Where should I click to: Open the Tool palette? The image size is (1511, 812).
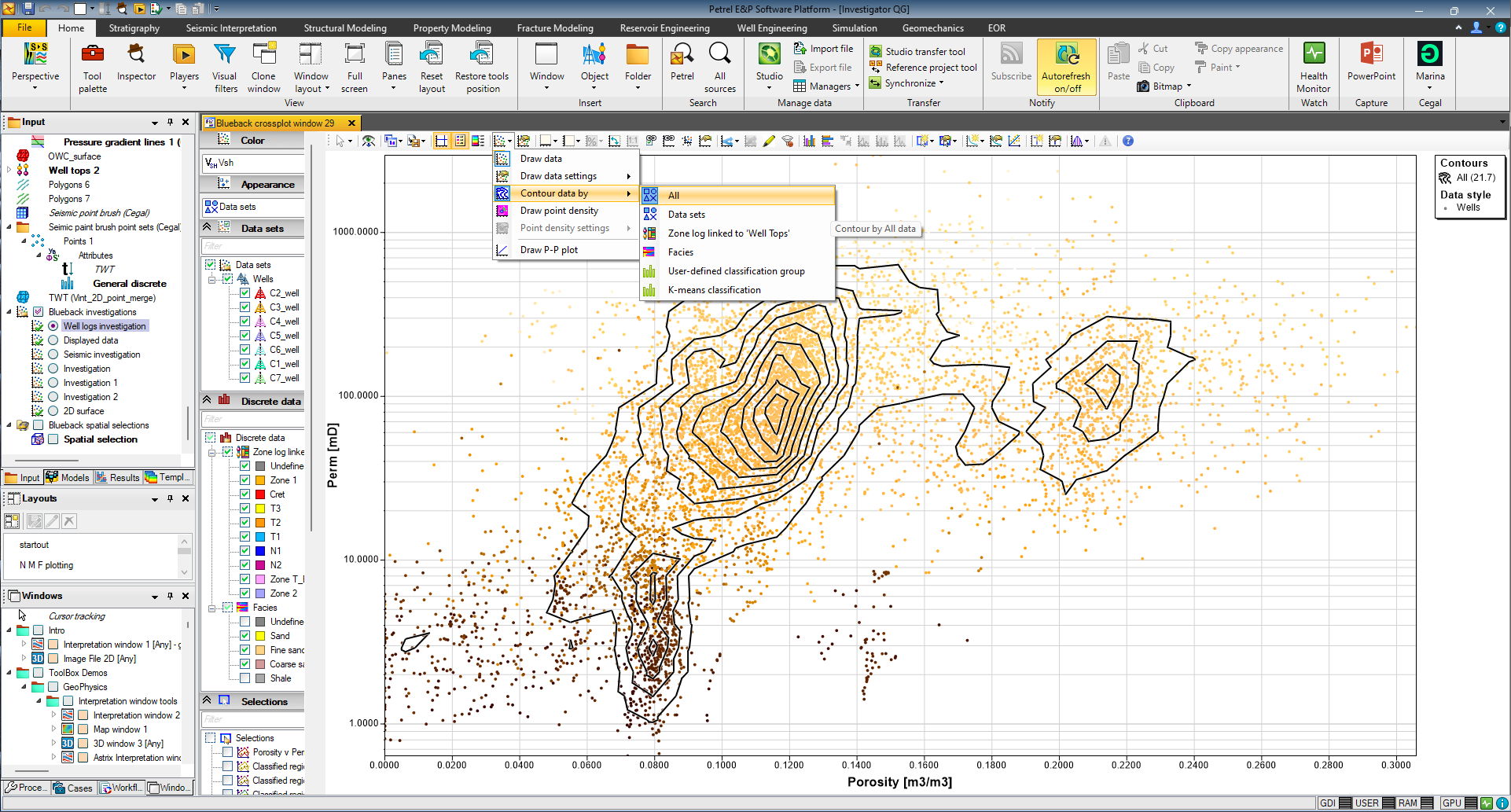point(93,68)
